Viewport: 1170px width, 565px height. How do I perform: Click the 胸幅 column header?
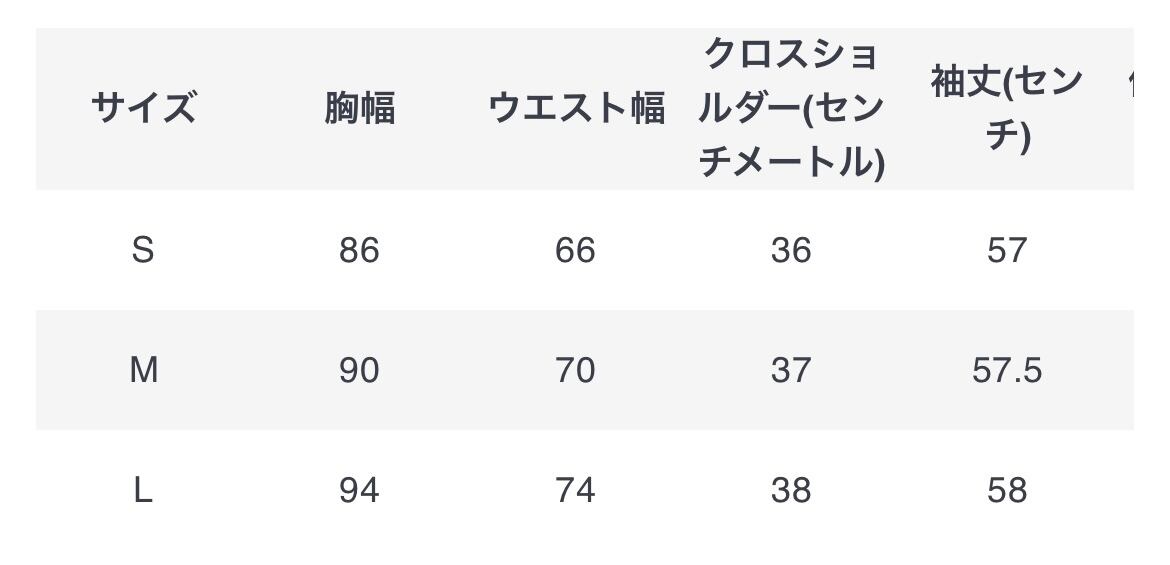[x=359, y=107]
